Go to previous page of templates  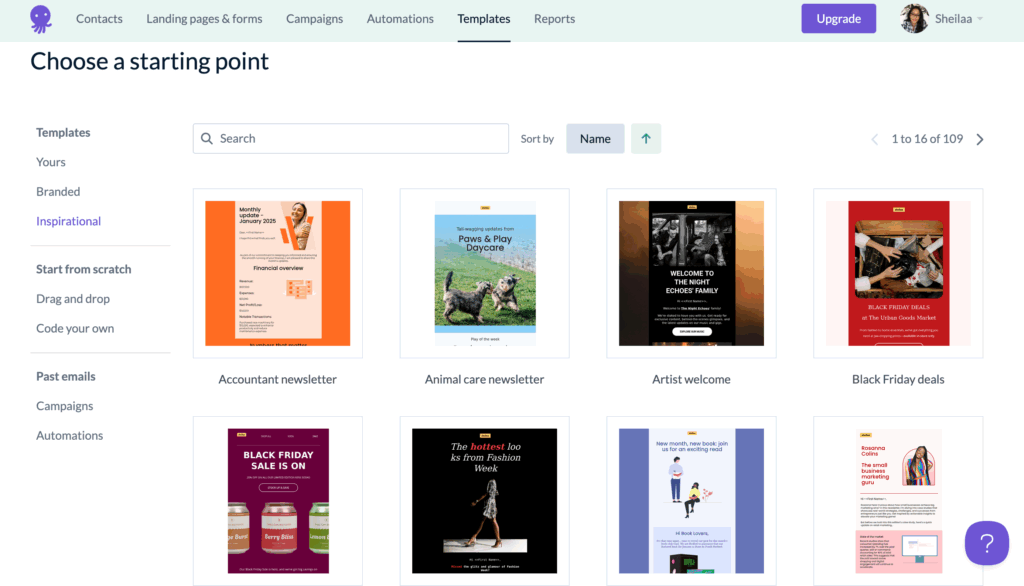(874, 139)
